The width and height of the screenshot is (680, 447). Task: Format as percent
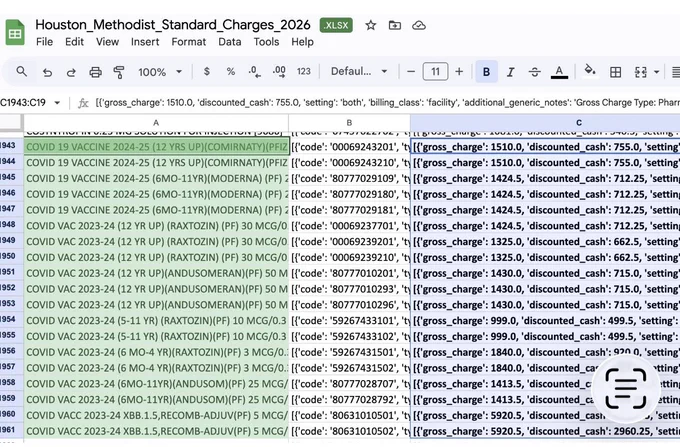pyautogui.click(x=231, y=72)
